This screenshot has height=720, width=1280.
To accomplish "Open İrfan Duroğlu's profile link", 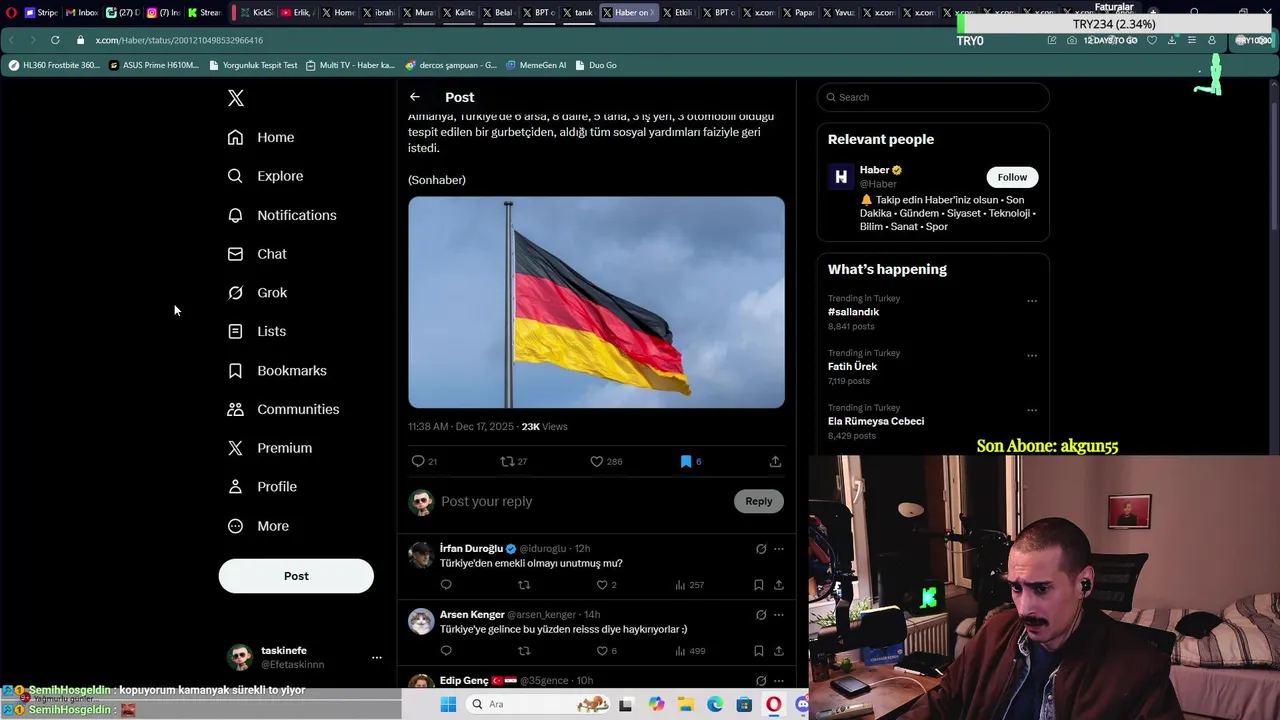I will coord(471,548).
